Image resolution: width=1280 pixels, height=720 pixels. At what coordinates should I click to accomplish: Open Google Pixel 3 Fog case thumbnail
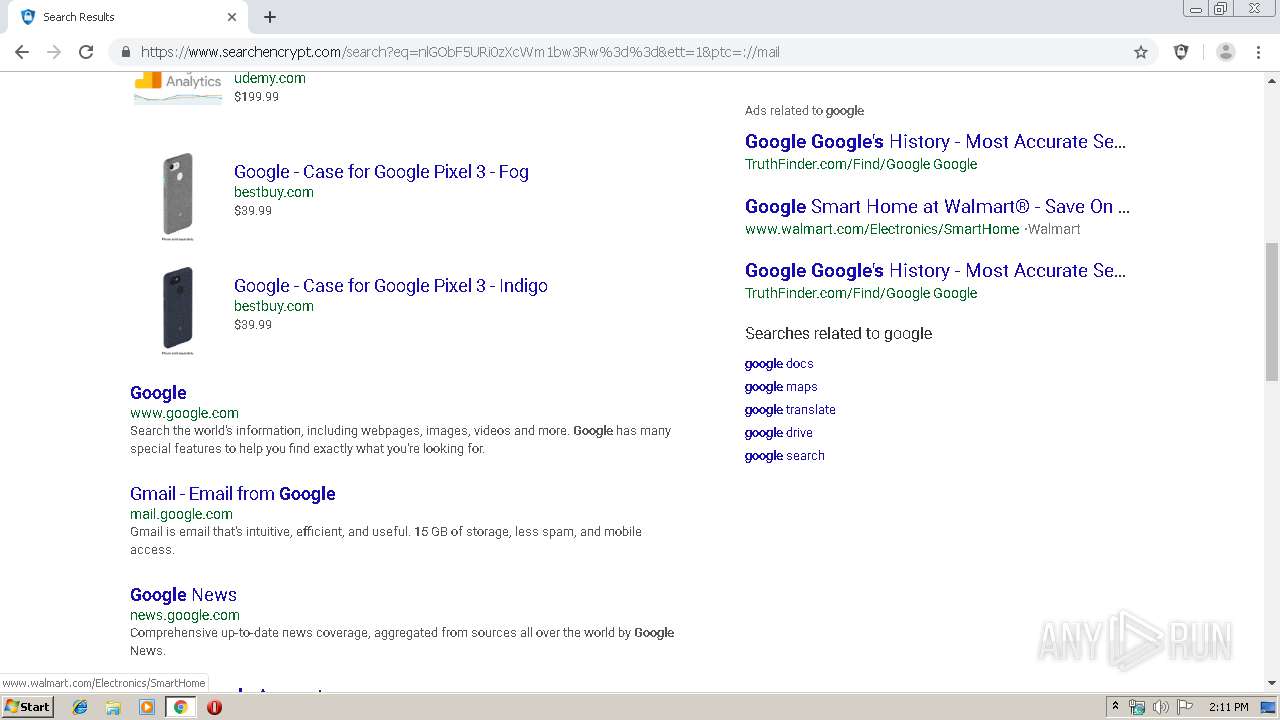point(178,195)
